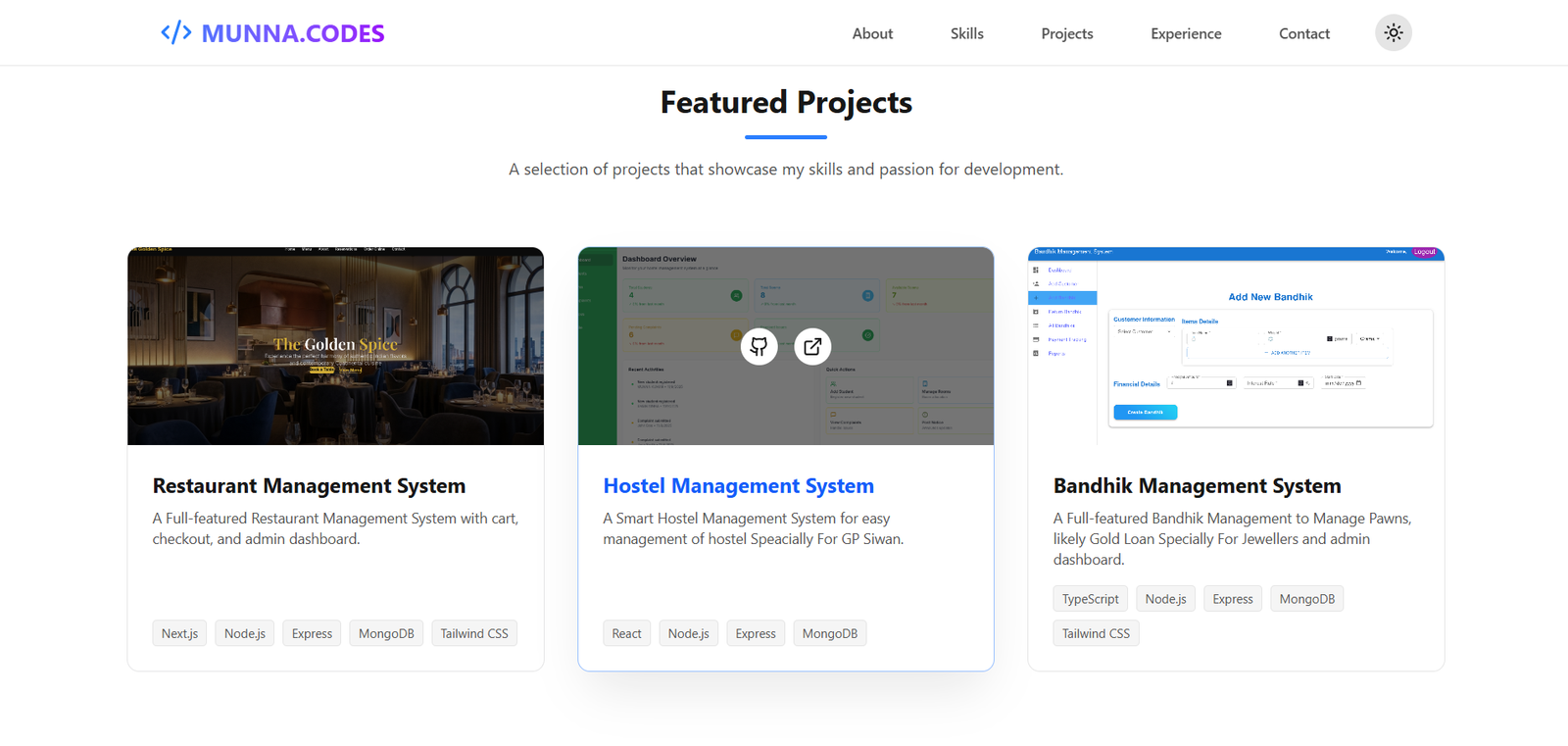Toggle light/dark theme sun button
The width and height of the screenshot is (1568, 746).
(1394, 32)
